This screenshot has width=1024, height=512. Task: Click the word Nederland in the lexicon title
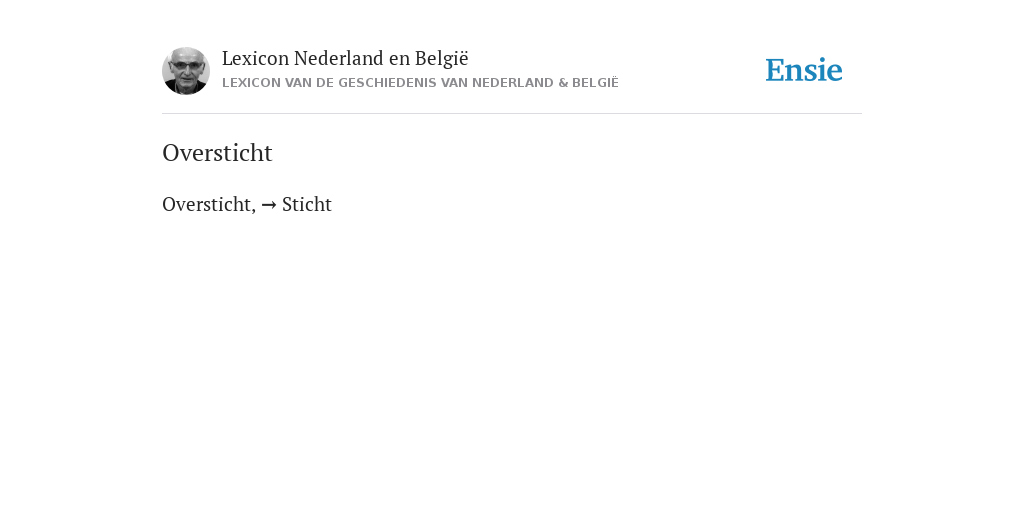(x=339, y=58)
